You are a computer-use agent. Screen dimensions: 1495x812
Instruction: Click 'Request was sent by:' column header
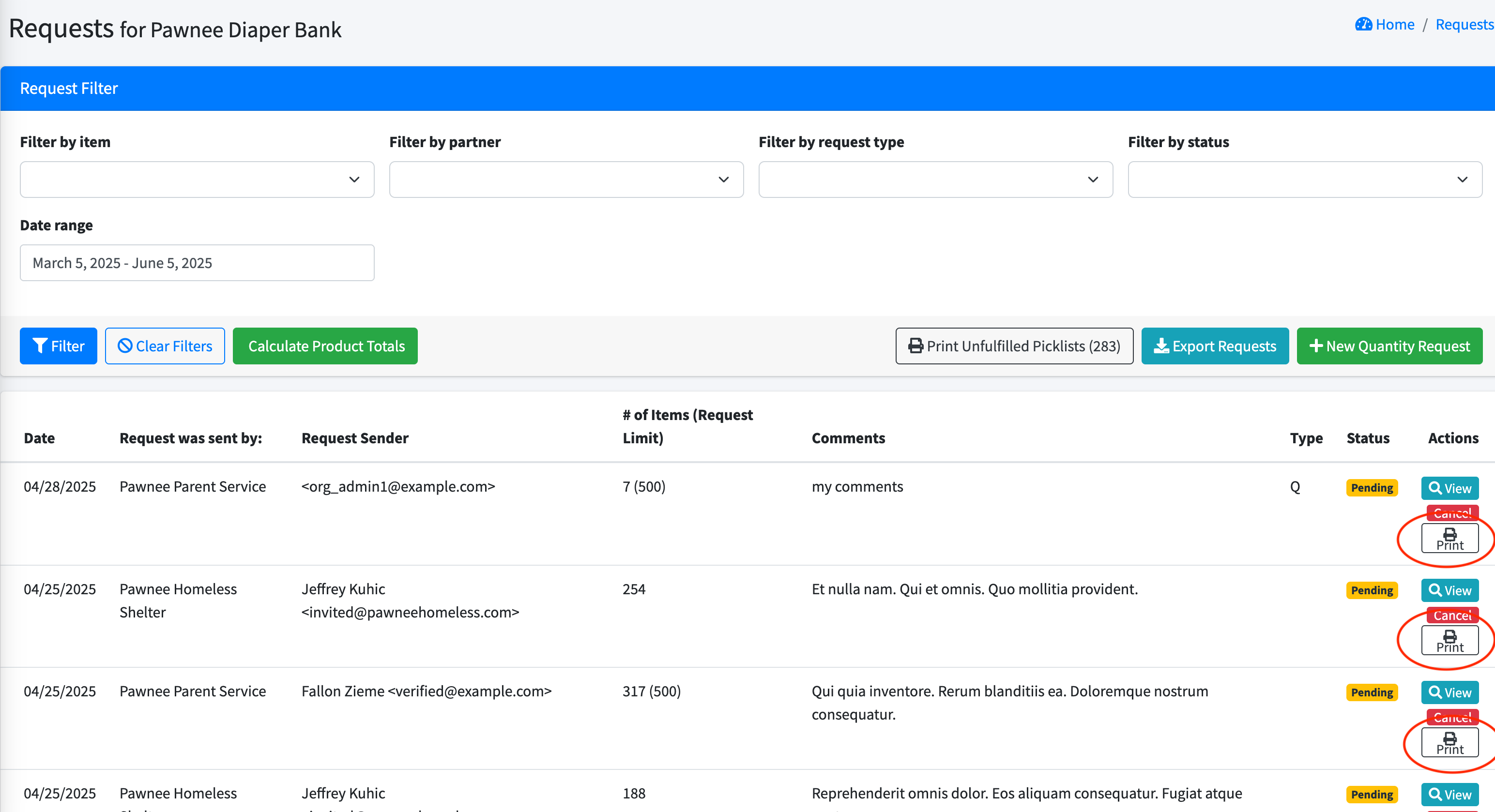pyautogui.click(x=190, y=438)
